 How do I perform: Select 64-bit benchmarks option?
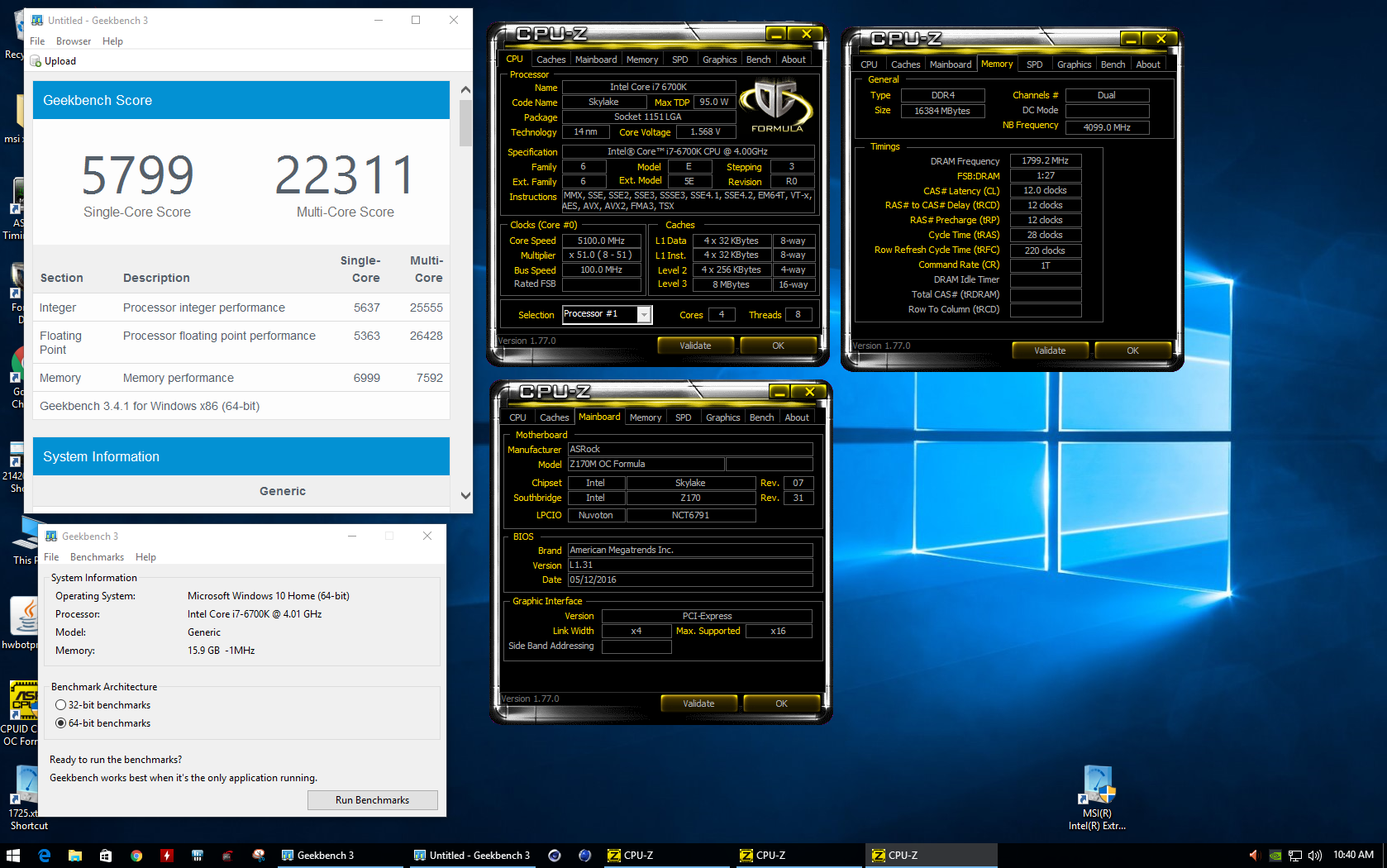(x=61, y=723)
